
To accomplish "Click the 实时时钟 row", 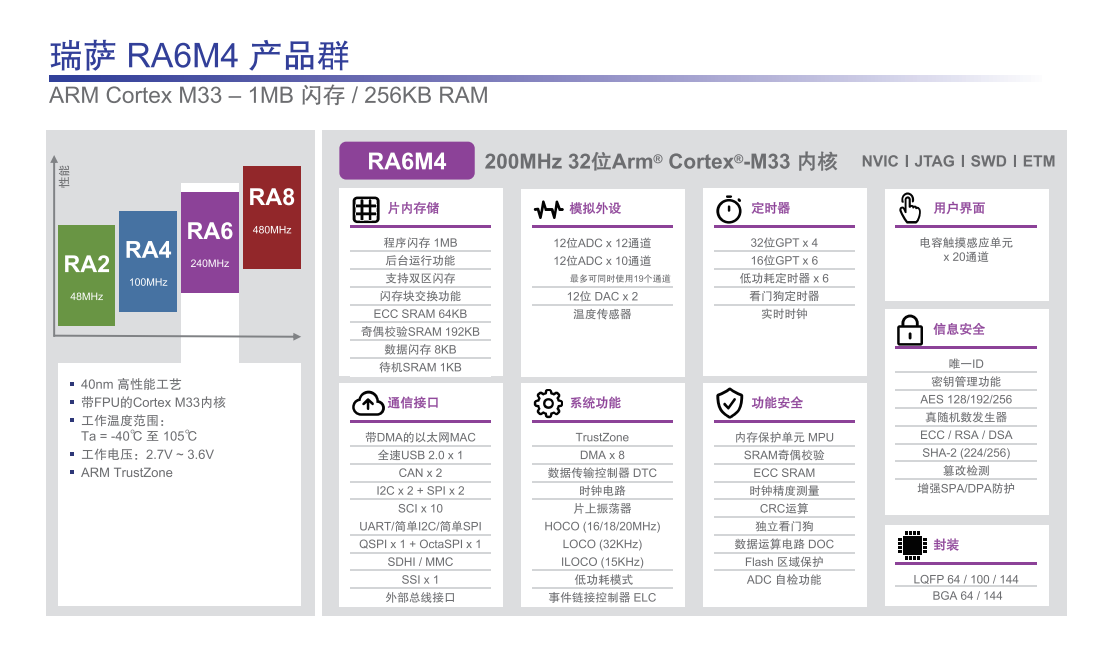I will pos(784,314).
